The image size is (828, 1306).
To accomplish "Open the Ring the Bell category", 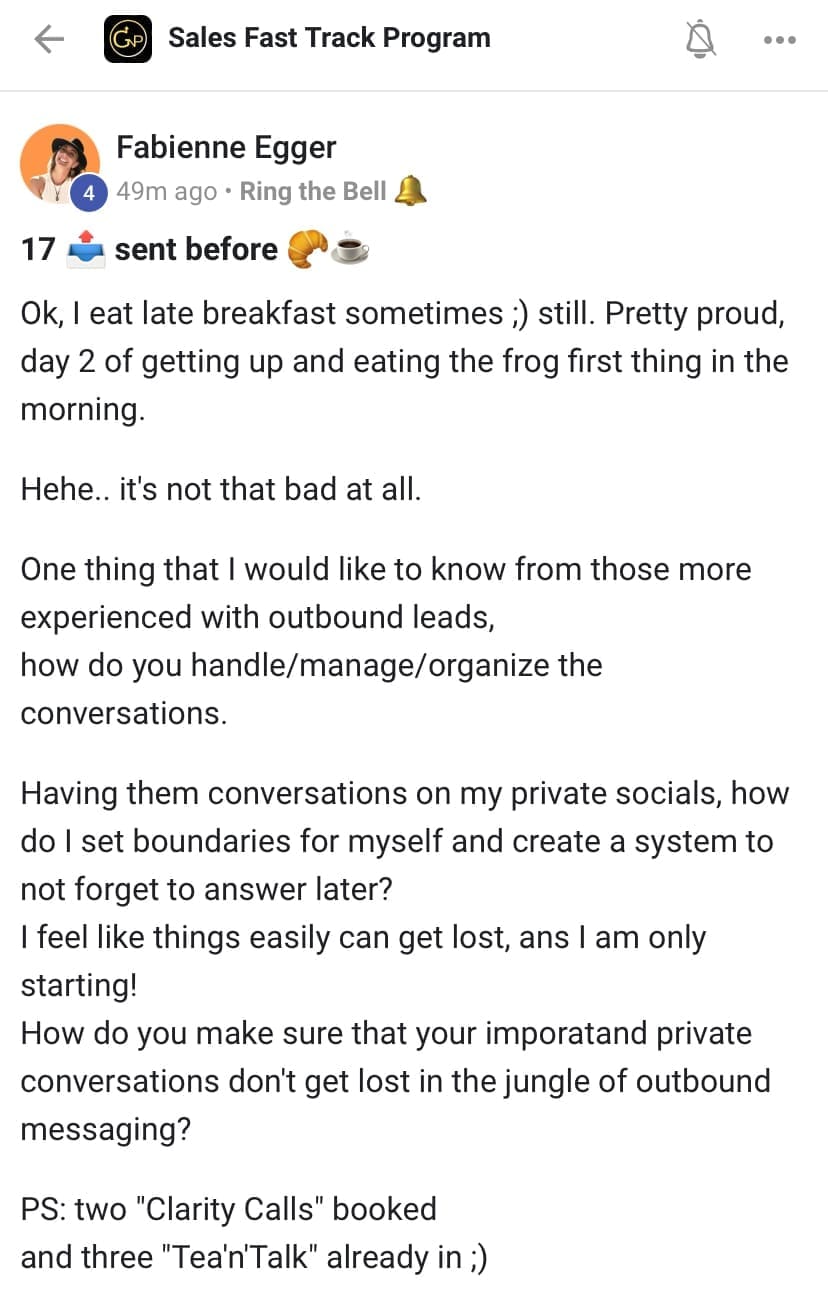I will point(312,192).
